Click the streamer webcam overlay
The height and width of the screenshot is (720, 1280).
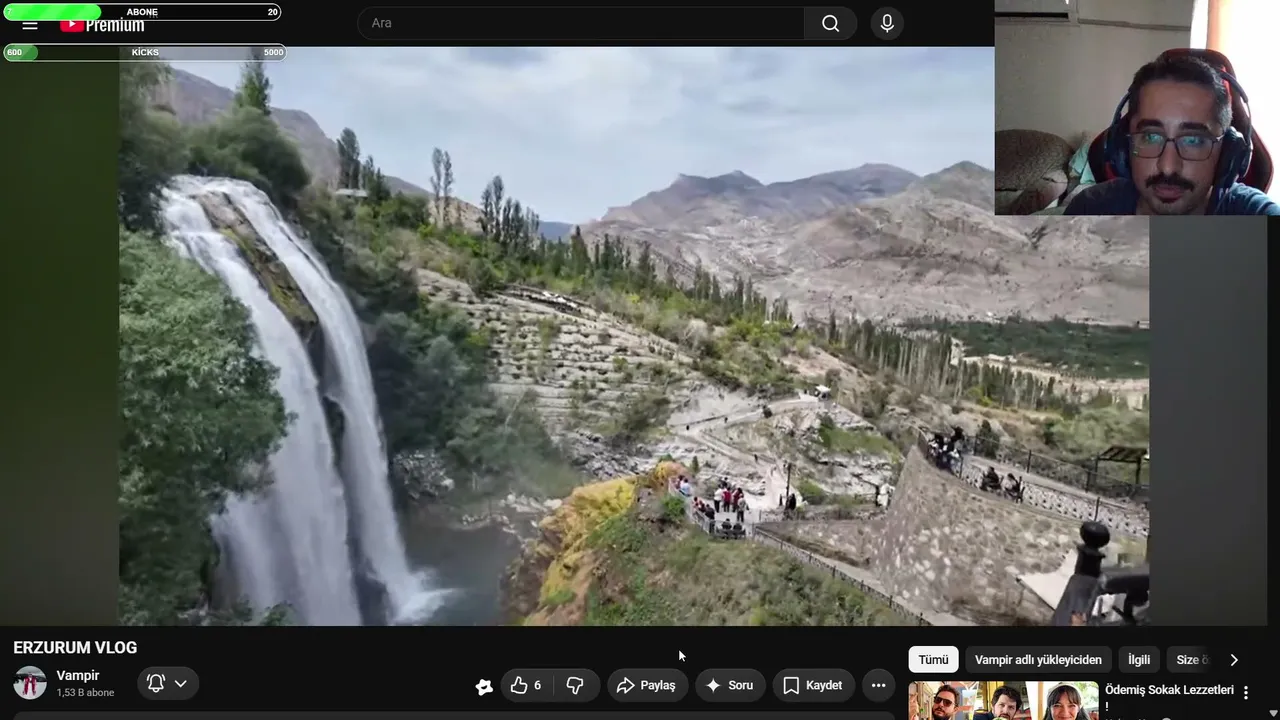click(x=1137, y=107)
